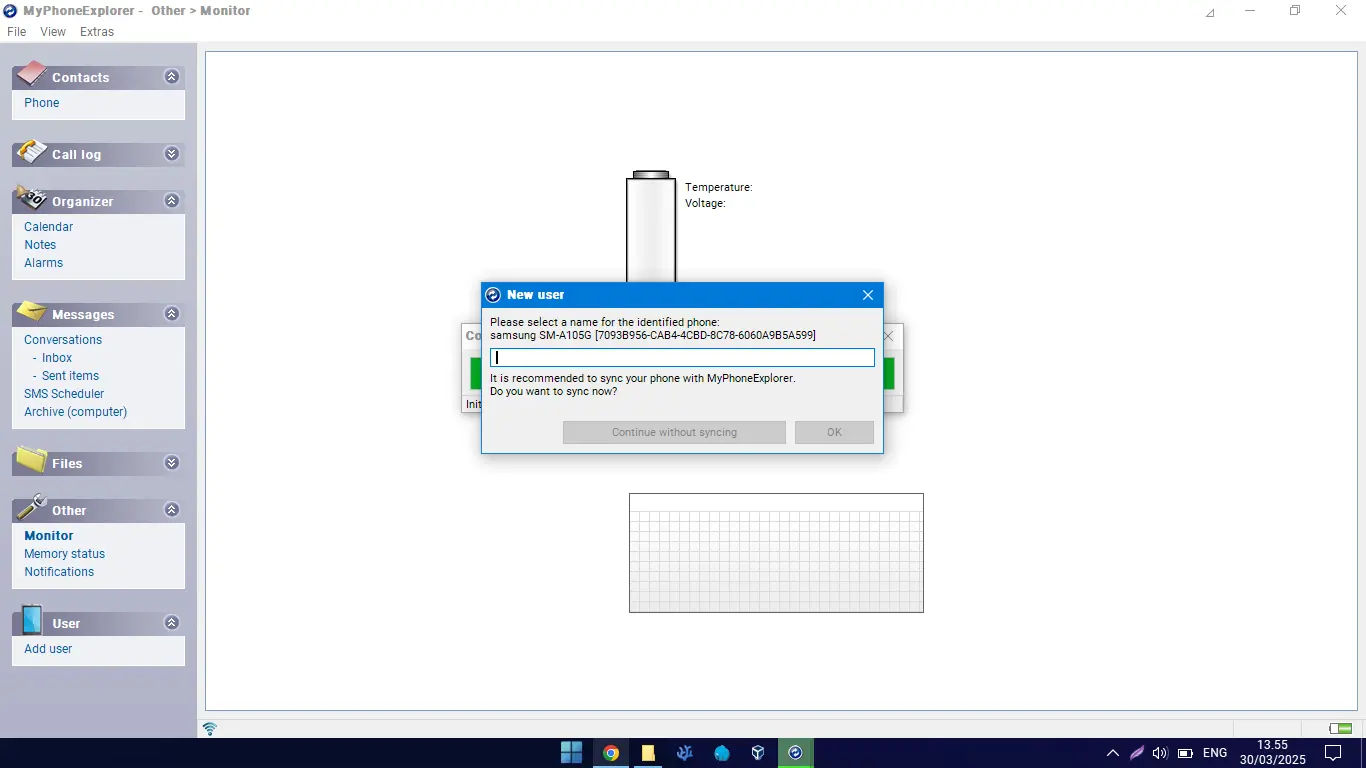Click Continue without syncing button
The height and width of the screenshot is (768, 1366).
[674, 432]
